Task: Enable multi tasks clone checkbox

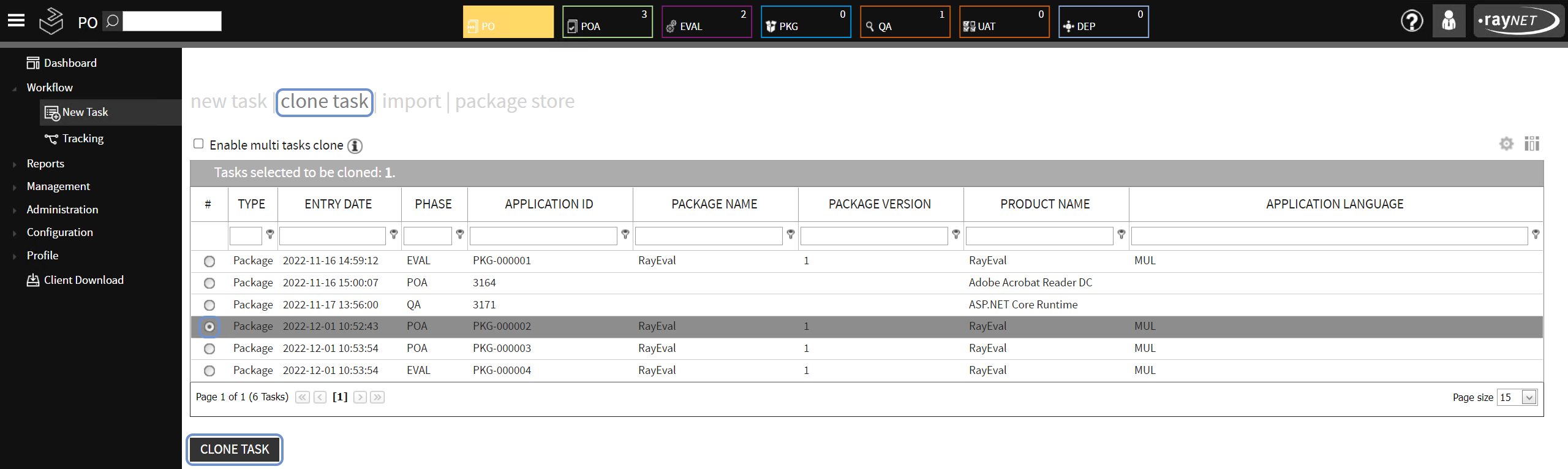Action: click(x=198, y=143)
